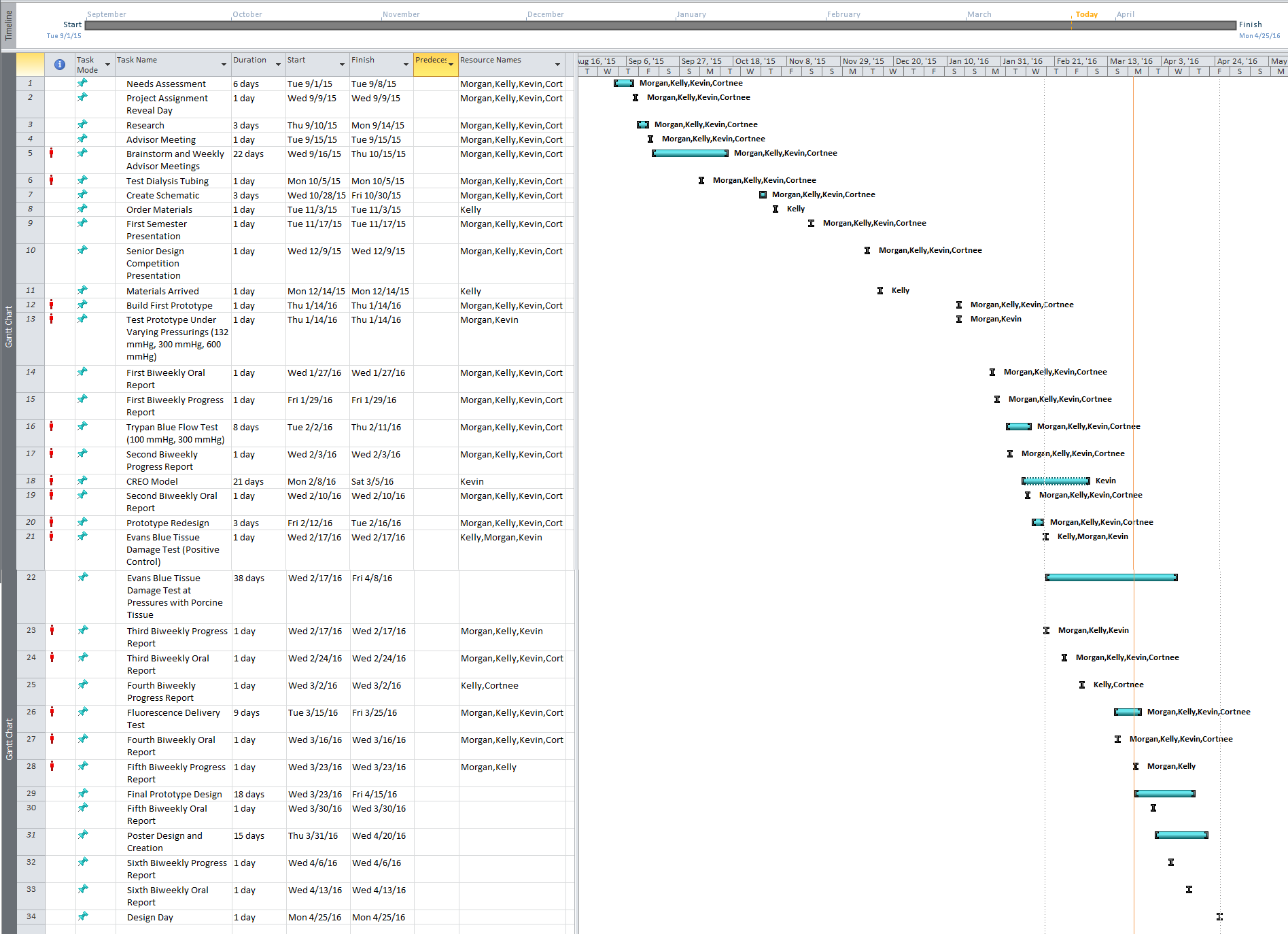
Task: Click the pushpin icon for the Design Day task
Action: (x=83, y=916)
